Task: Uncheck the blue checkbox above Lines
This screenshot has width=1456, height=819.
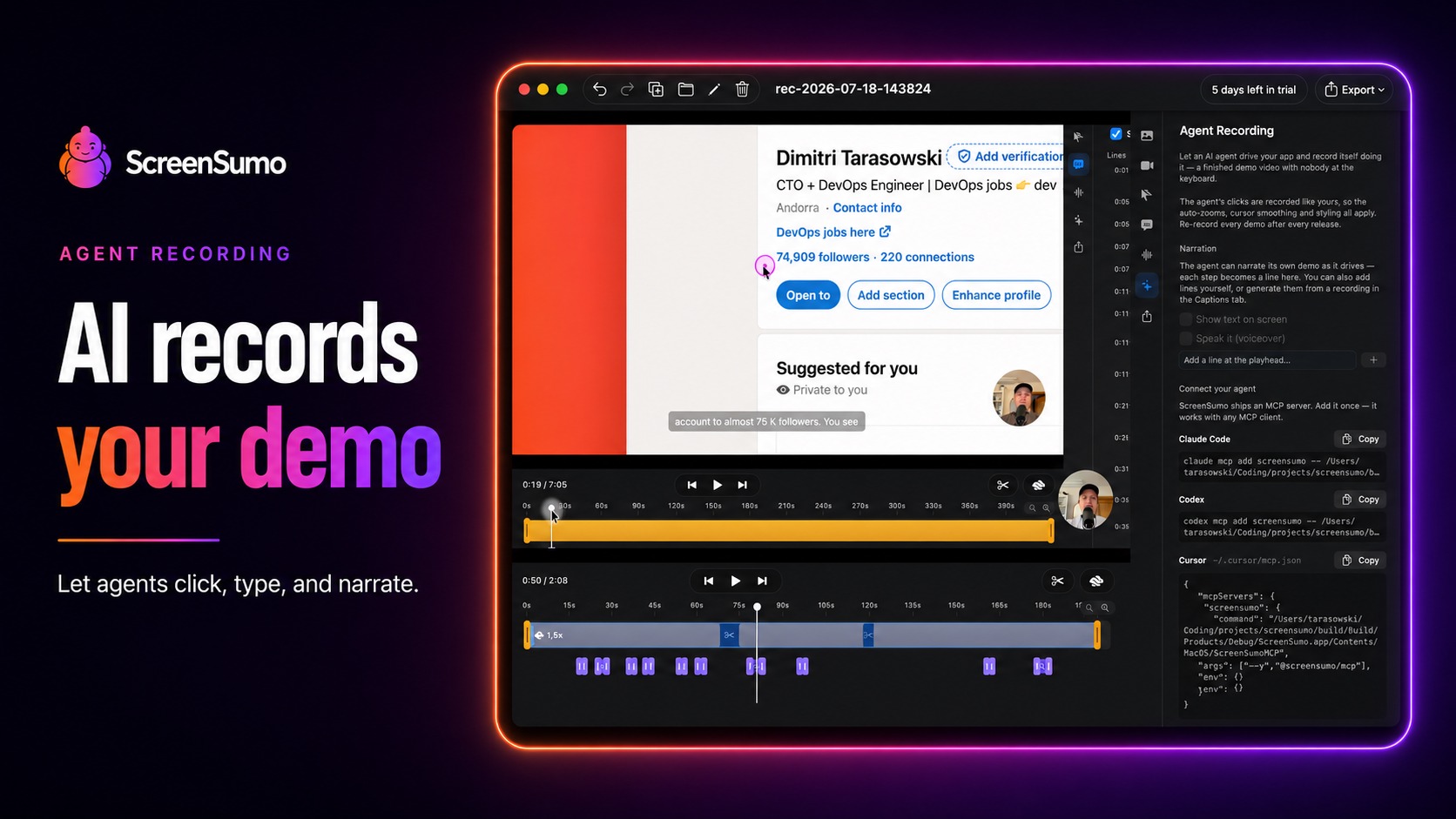Action: coord(1116,134)
